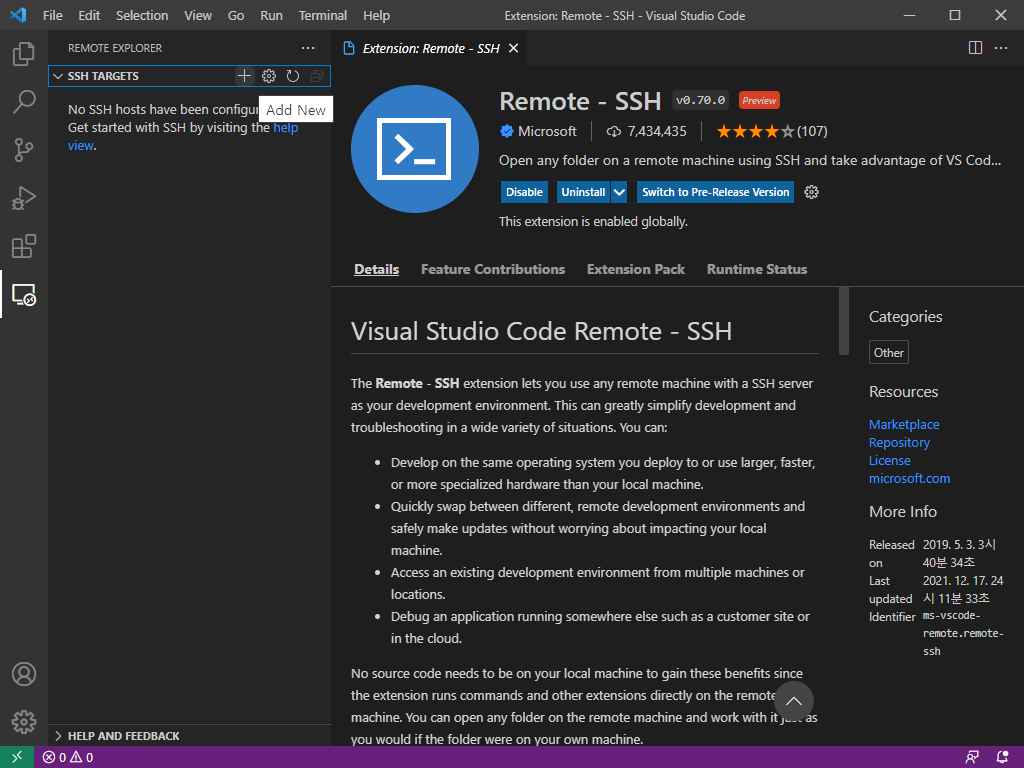The width and height of the screenshot is (1024, 768).
Task: Switch to Extension Pack tab
Action: 635,269
